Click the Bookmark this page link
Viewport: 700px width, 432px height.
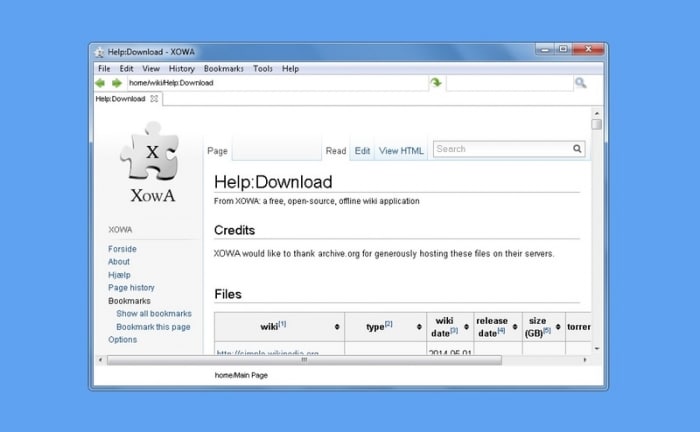[153, 327]
